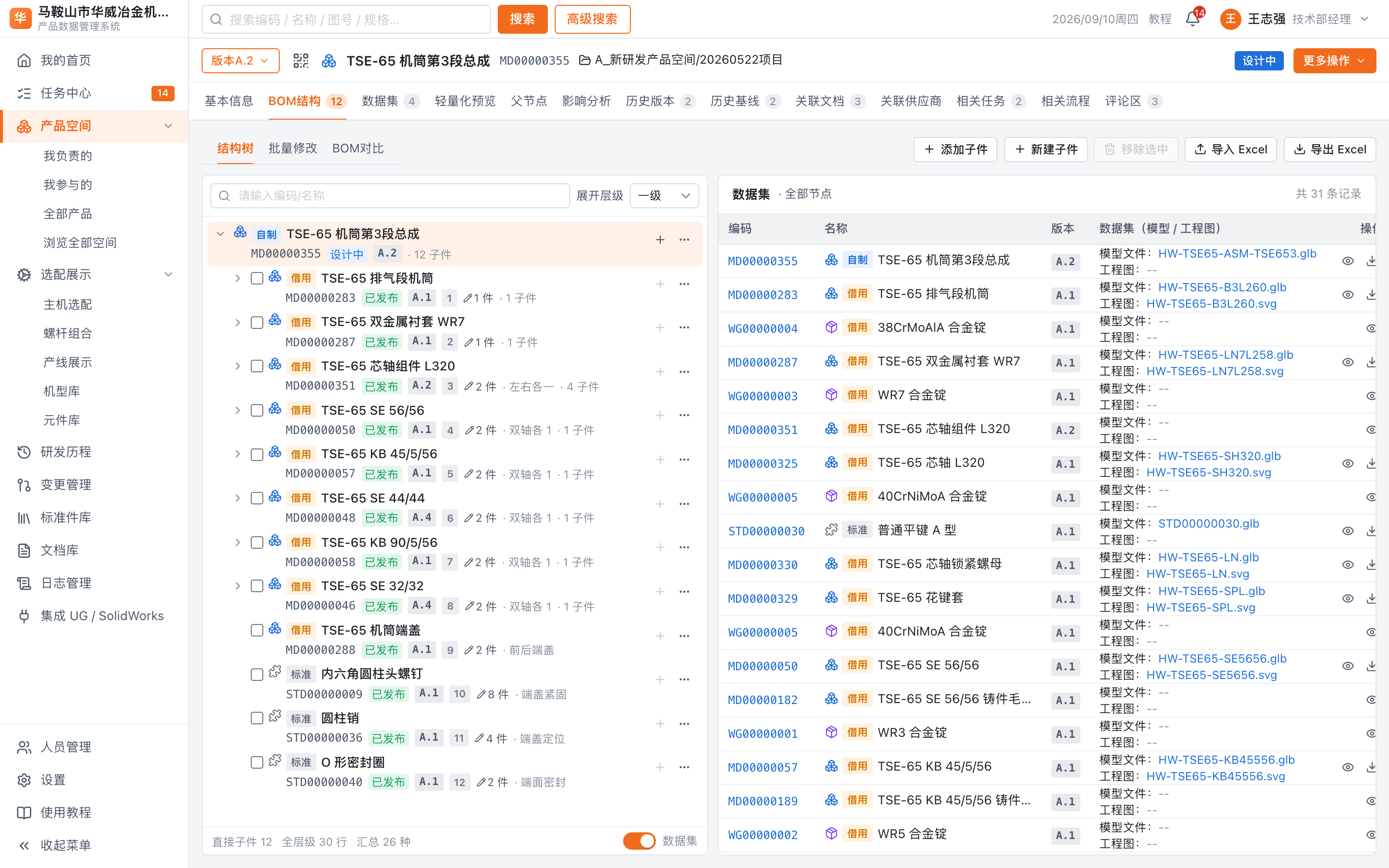This screenshot has width=1389, height=868.
Task: Check the box for TSE-65 排气段机筒
Action: 257,278
